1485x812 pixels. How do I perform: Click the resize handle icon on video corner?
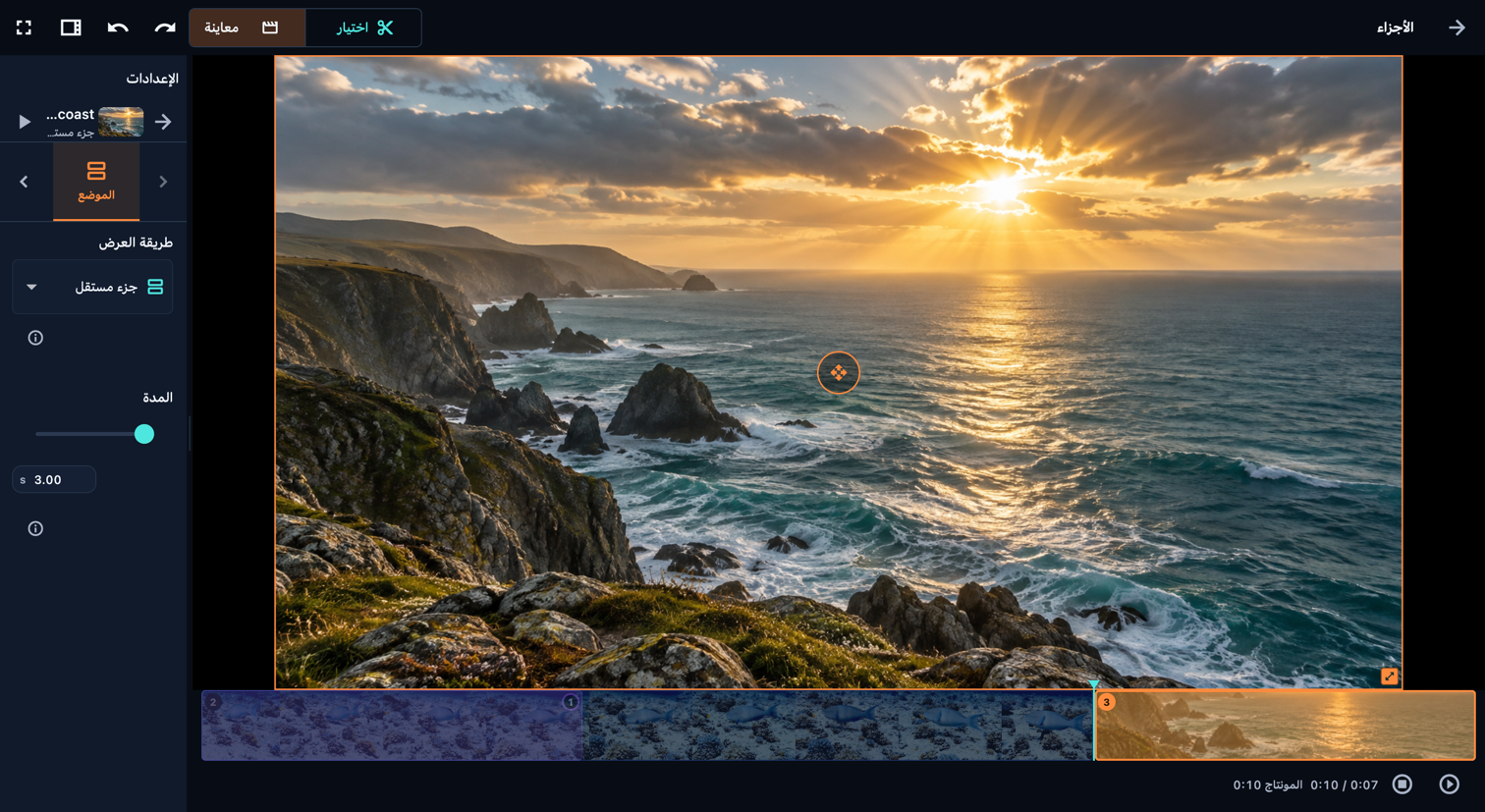click(1389, 677)
